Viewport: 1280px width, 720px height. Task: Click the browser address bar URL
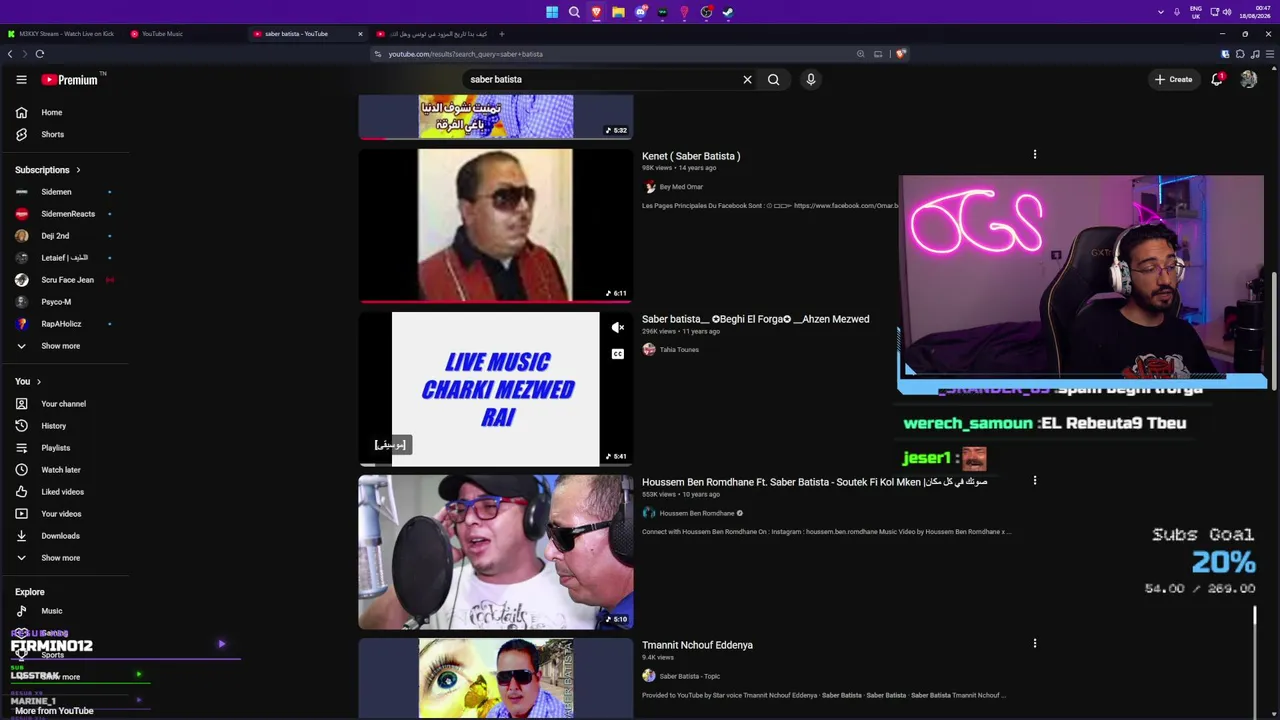click(466, 54)
